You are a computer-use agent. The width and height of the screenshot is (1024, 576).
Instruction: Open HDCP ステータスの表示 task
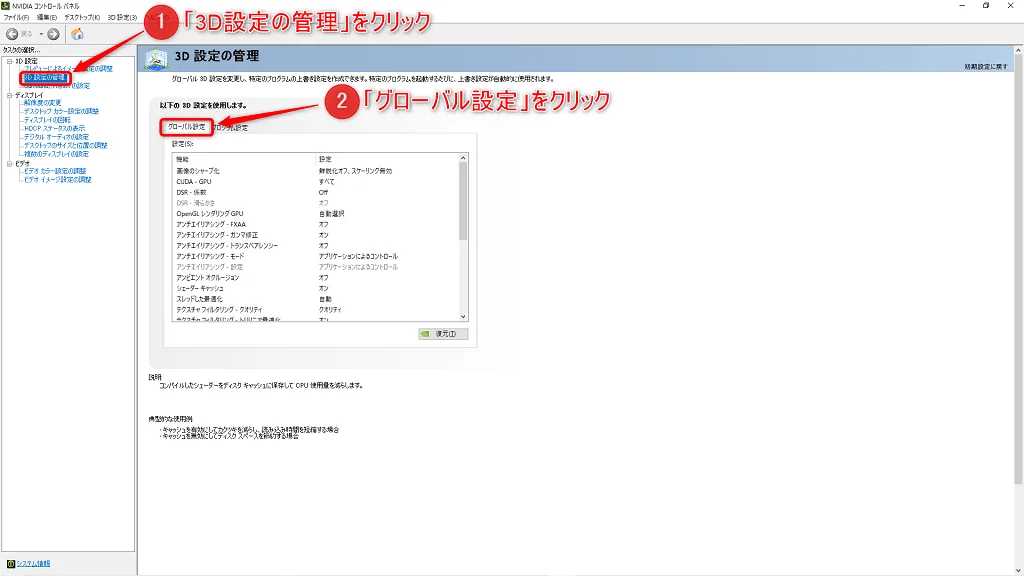(x=54, y=129)
